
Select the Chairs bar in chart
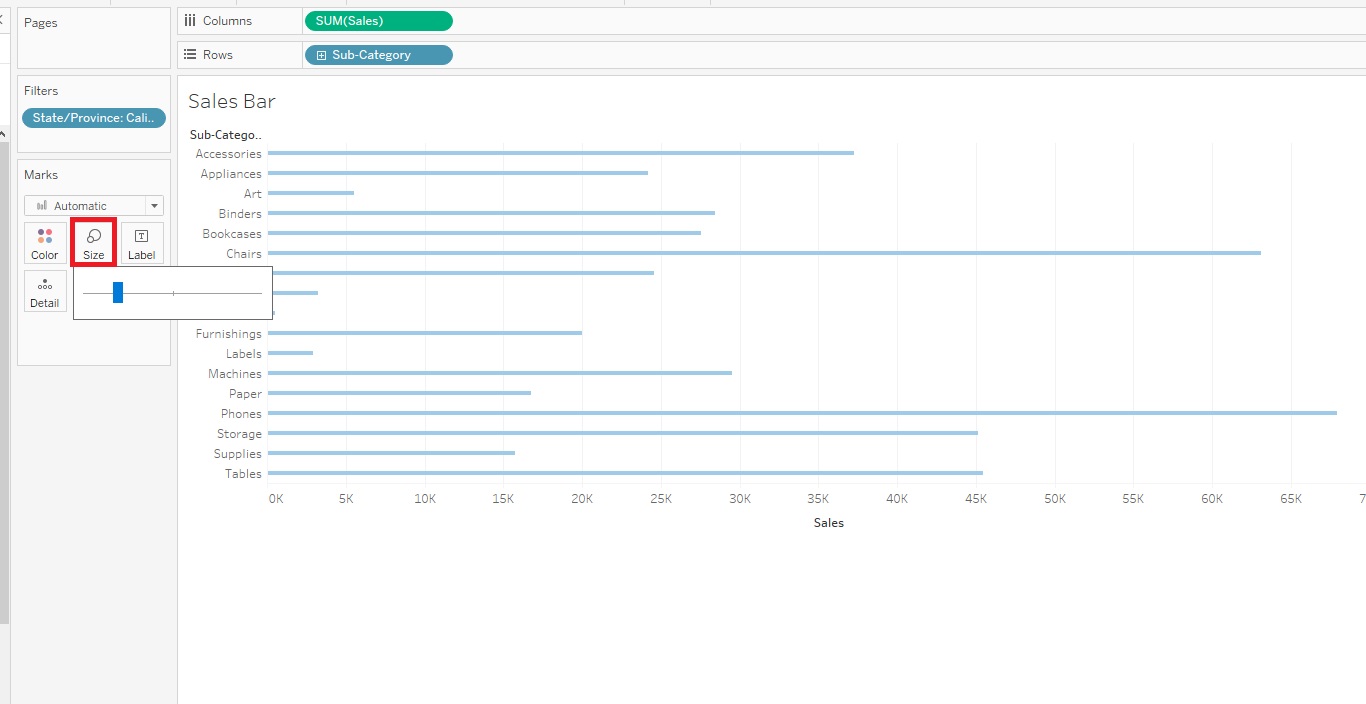point(764,253)
